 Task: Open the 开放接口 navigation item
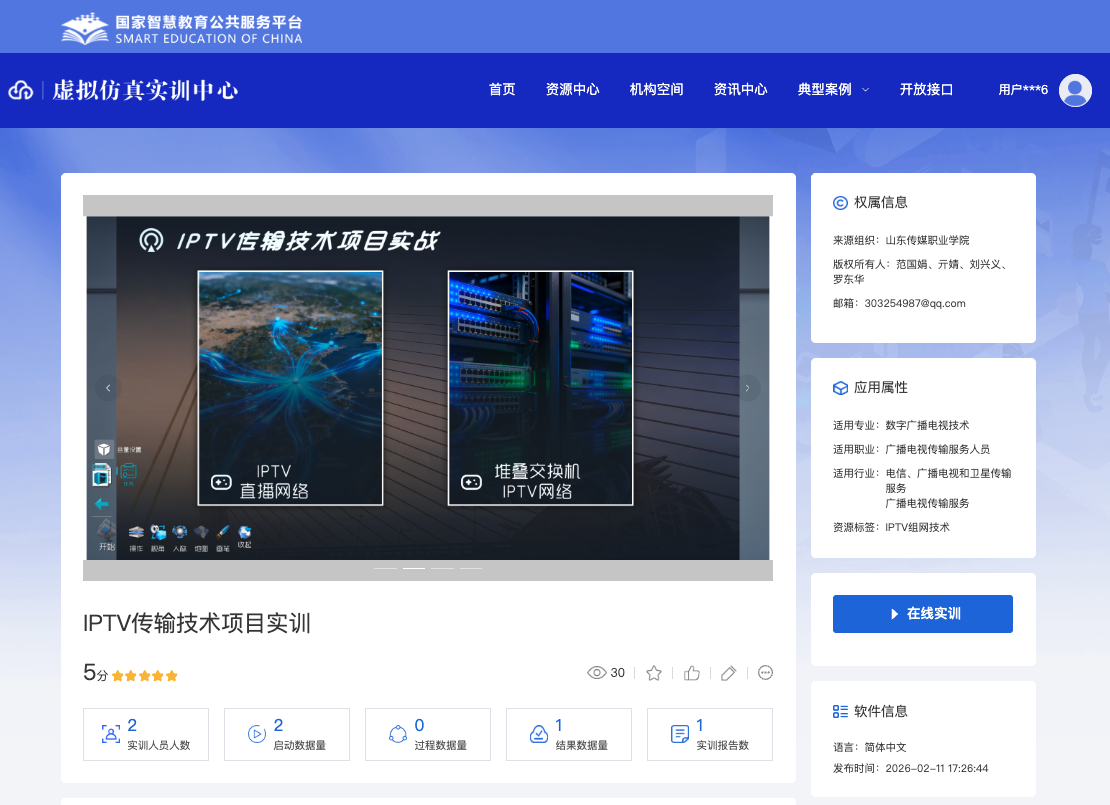pos(926,90)
